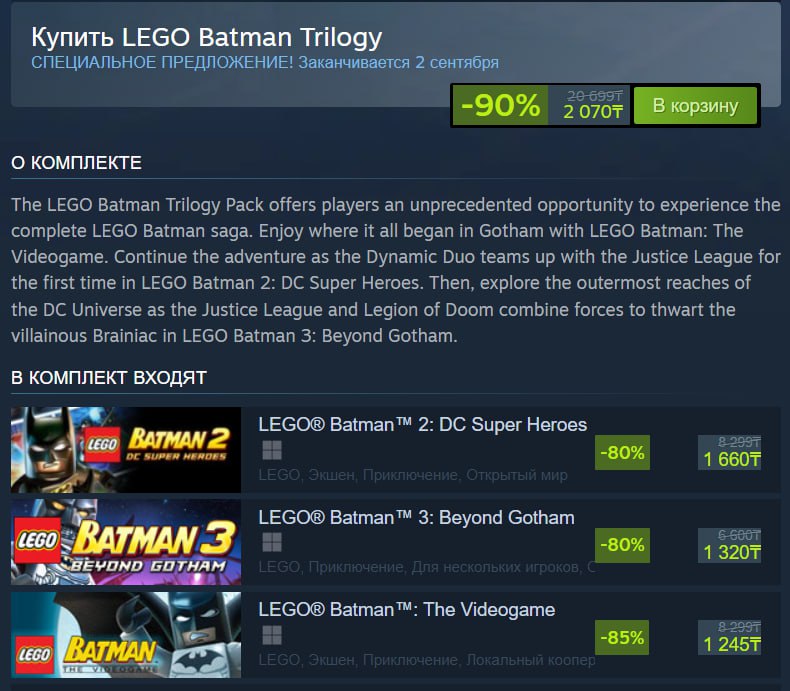
Task: Click the Купить LEGO Batman Trilogy heading
Action: click(x=207, y=38)
